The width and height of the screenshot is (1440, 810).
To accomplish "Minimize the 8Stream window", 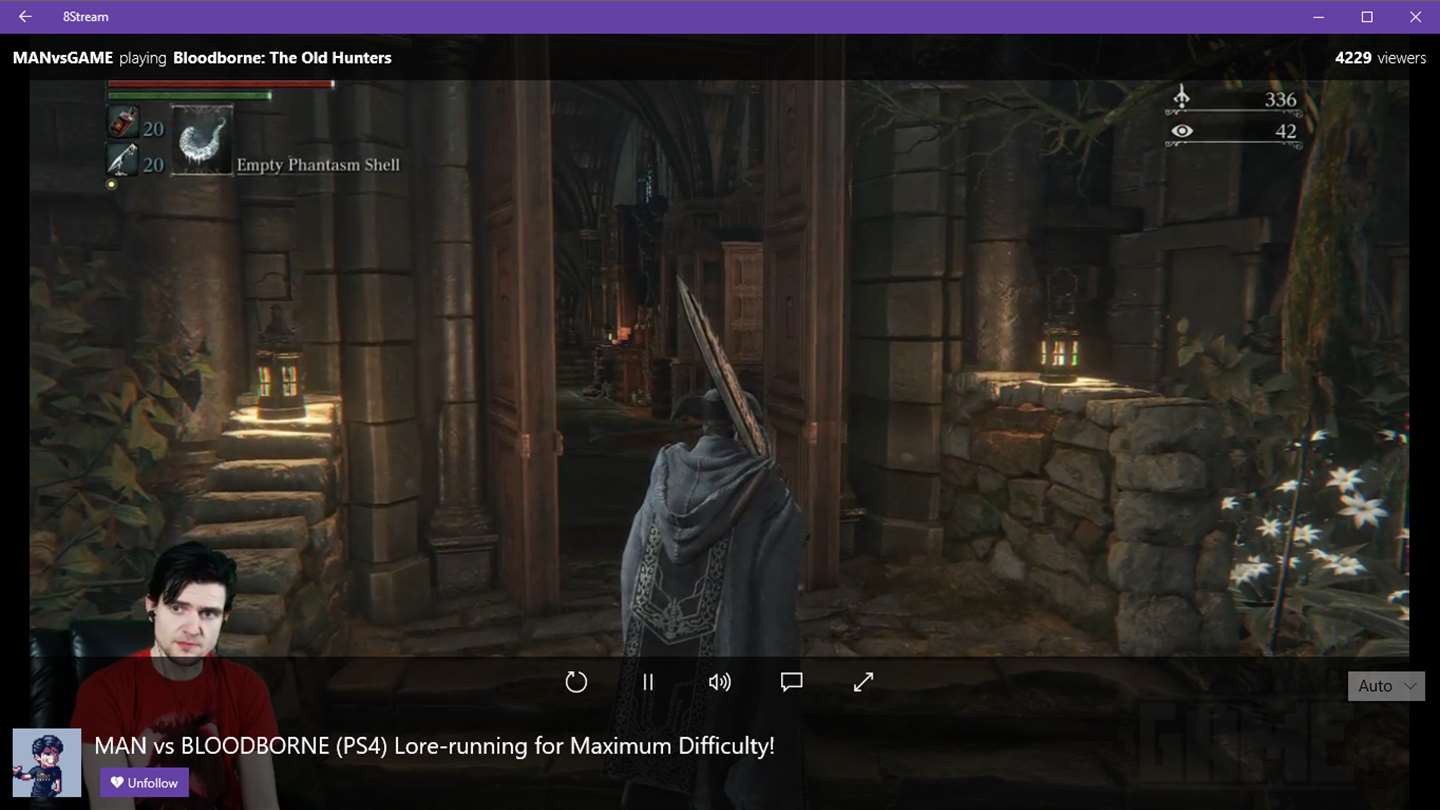I will (1319, 16).
